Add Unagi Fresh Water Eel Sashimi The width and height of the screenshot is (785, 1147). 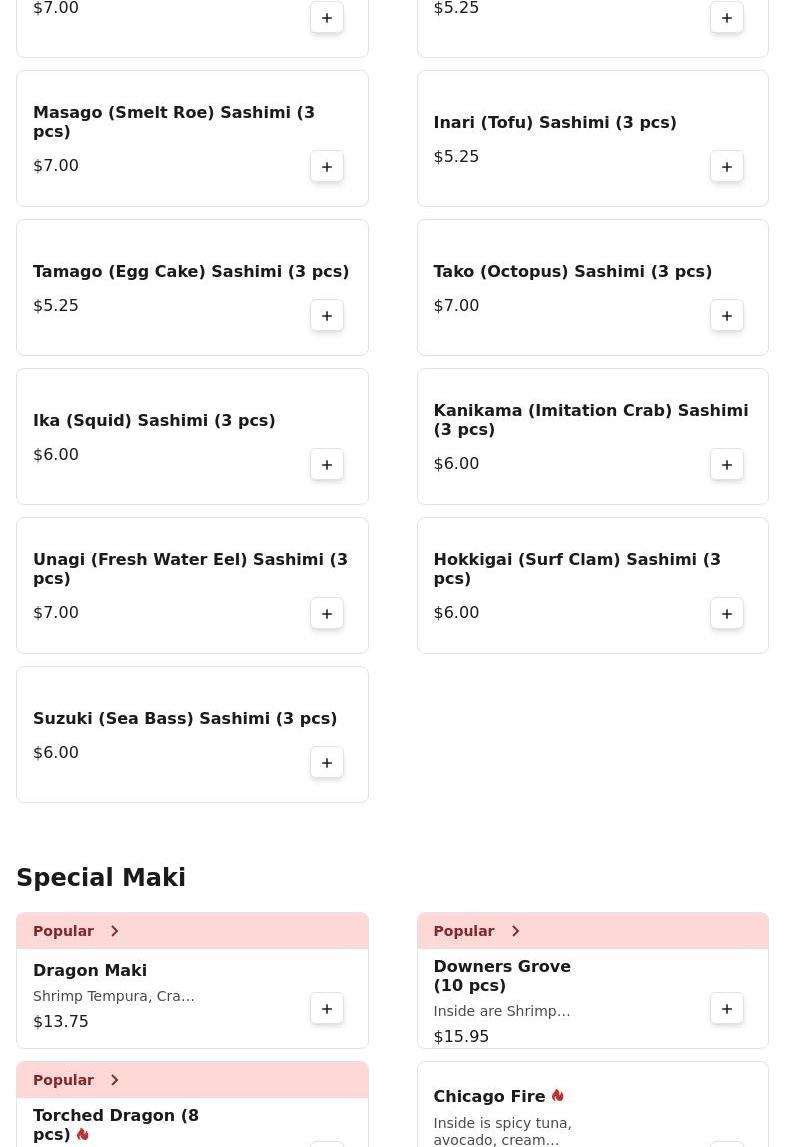327,614
